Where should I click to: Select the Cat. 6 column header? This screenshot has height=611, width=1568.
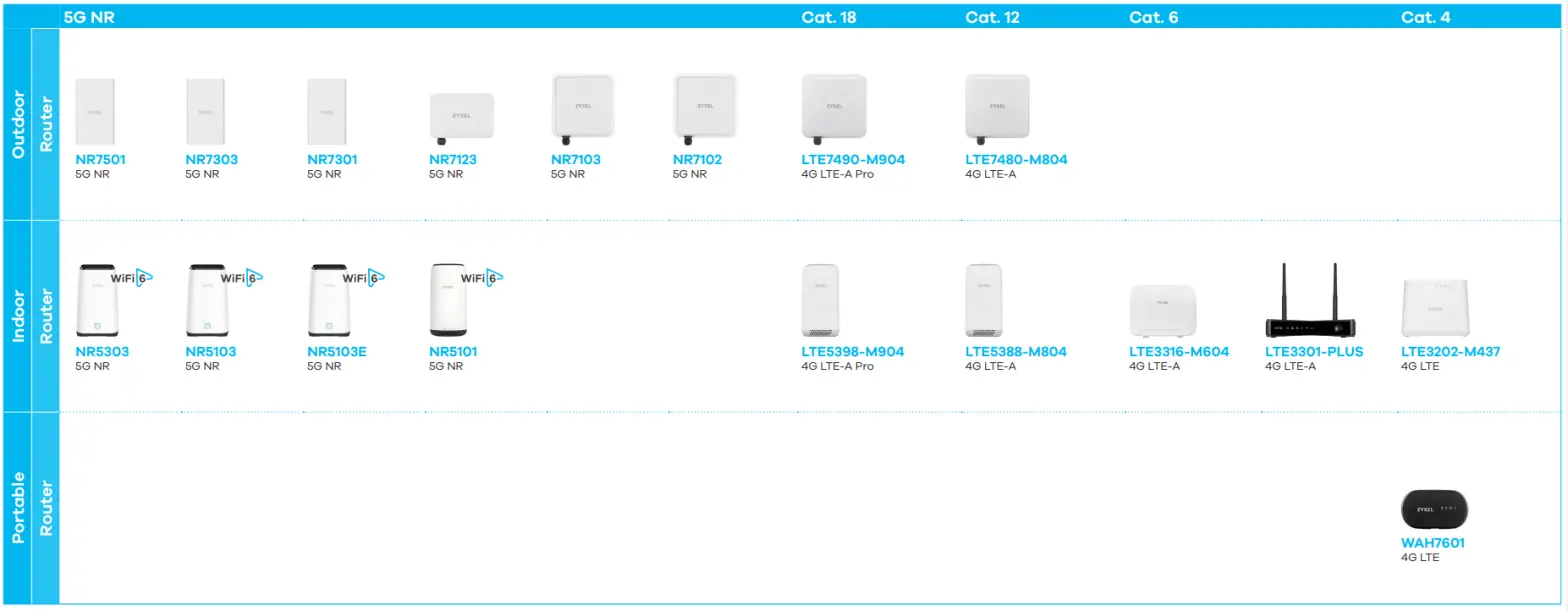pyautogui.click(x=1152, y=17)
